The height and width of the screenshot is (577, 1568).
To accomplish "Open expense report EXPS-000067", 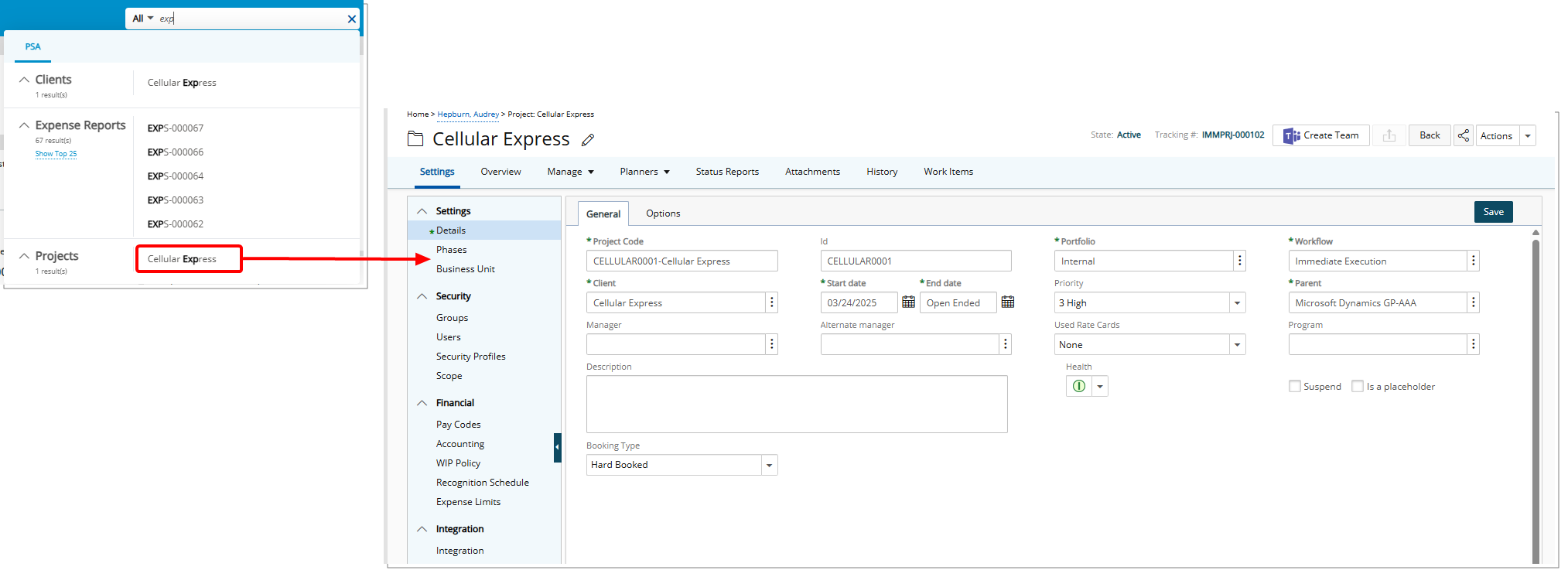I will pyautogui.click(x=176, y=128).
